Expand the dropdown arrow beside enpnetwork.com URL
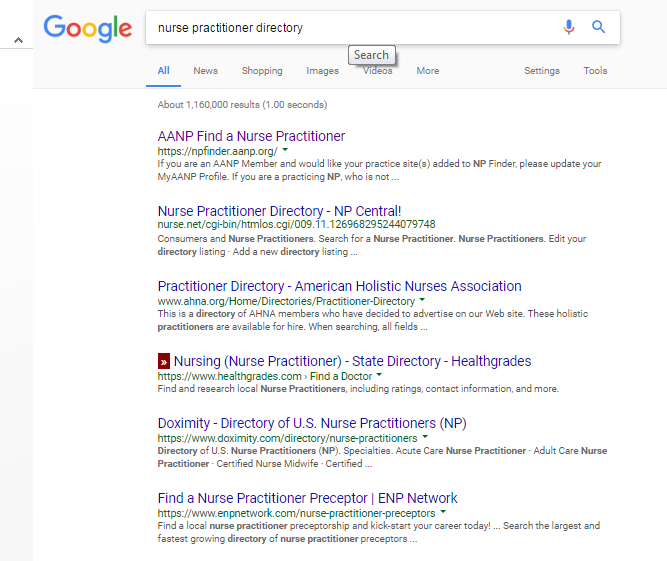This screenshot has width=667, height=561. coord(443,512)
